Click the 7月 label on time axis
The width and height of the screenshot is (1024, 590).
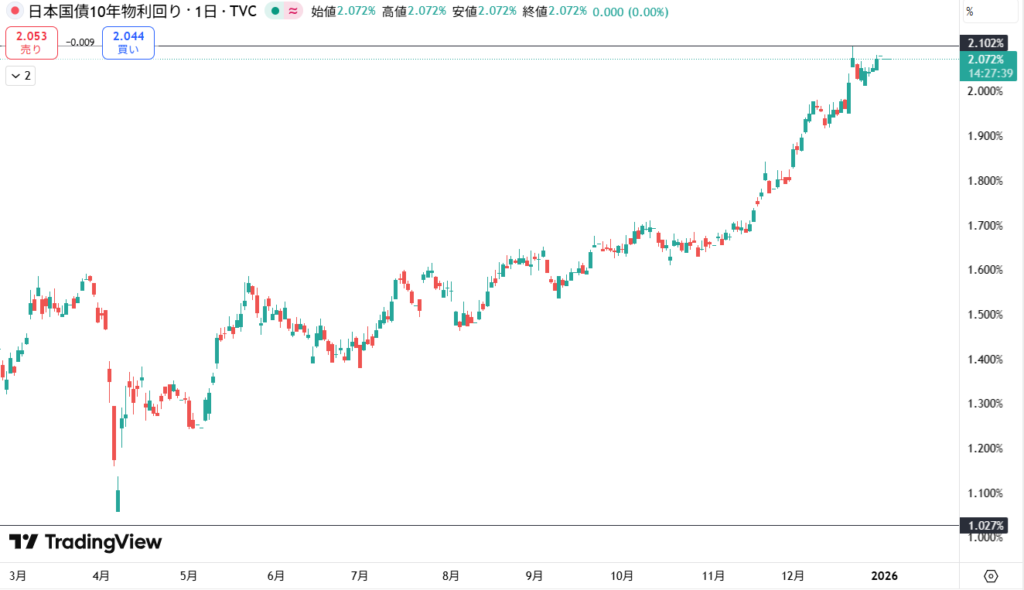[x=360, y=576]
